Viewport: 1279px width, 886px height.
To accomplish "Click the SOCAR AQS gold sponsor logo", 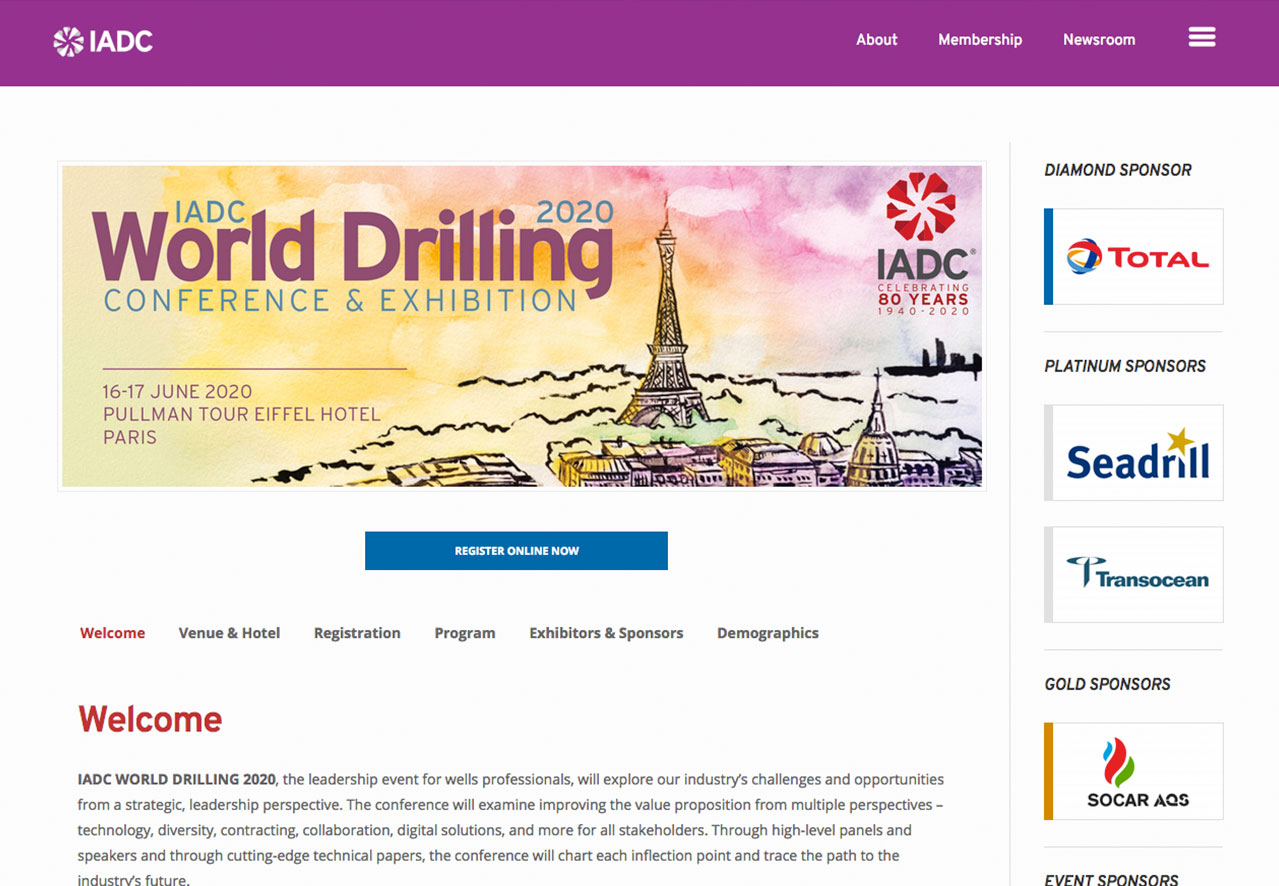I will click(x=1134, y=771).
